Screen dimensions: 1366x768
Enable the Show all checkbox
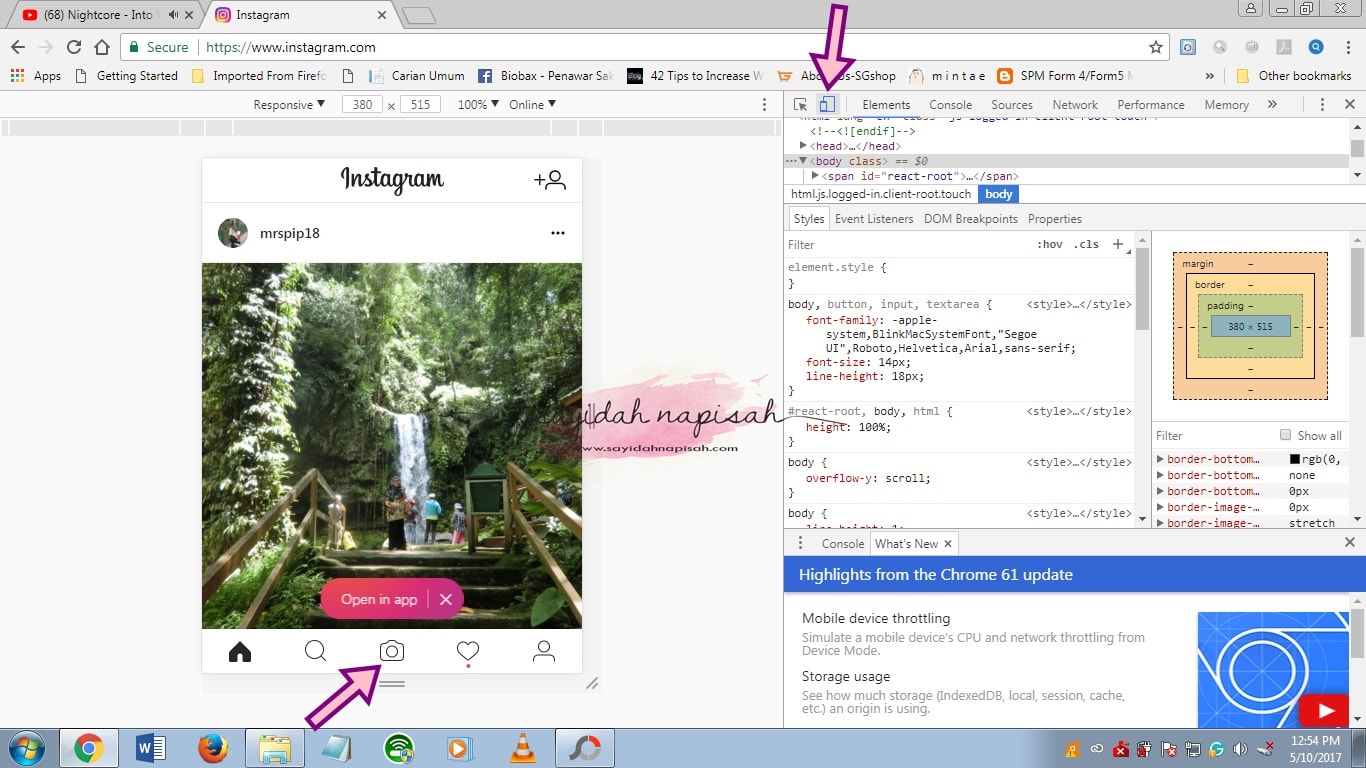tap(1286, 435)
